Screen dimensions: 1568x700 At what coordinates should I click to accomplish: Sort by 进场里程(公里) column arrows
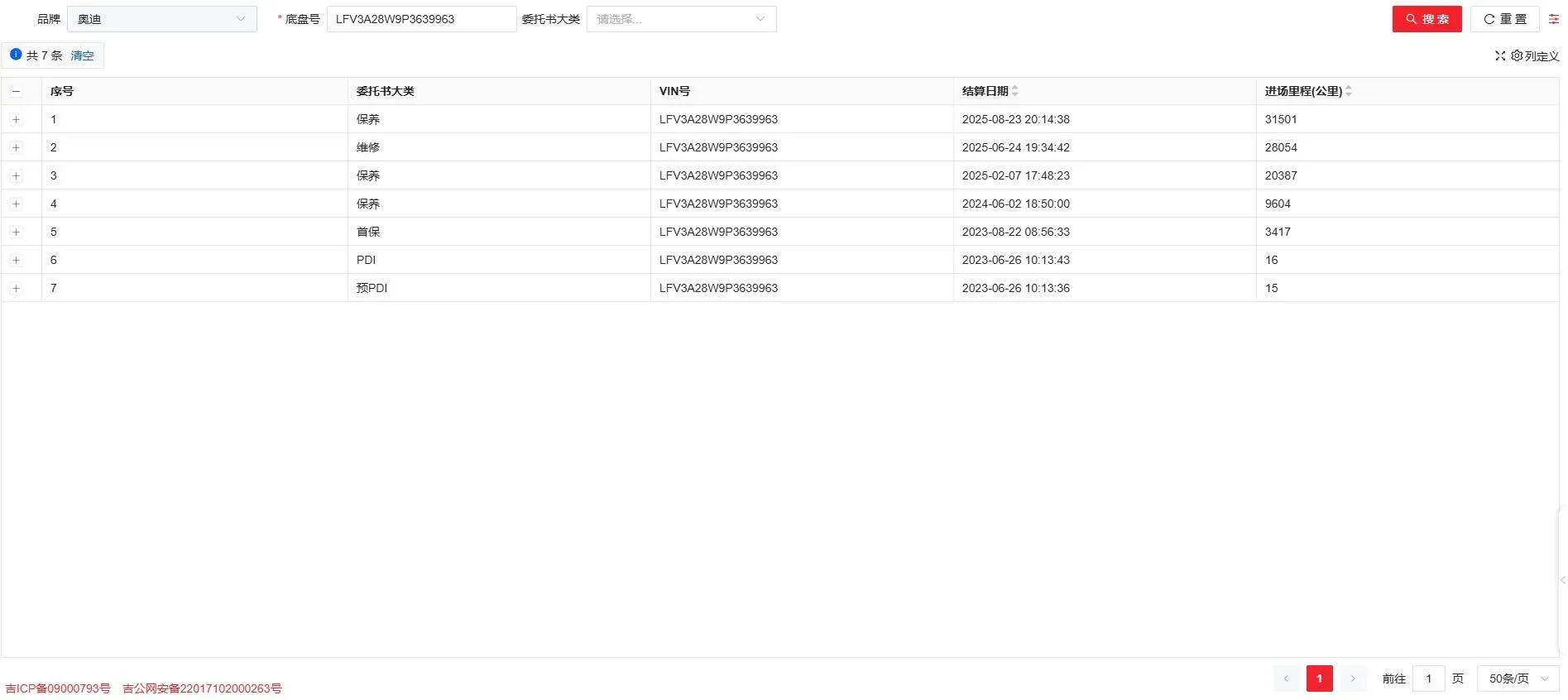click(1348, 91)
